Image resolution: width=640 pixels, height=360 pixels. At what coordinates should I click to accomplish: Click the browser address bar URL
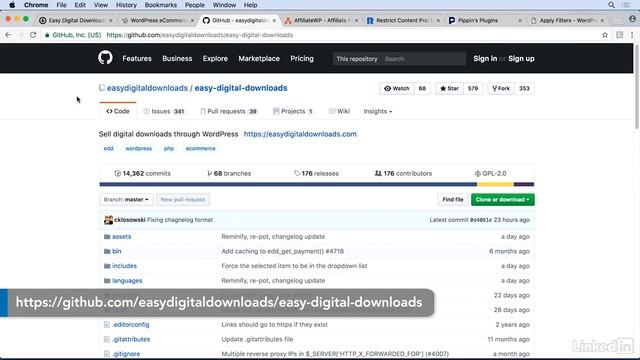tap(200, 35)
